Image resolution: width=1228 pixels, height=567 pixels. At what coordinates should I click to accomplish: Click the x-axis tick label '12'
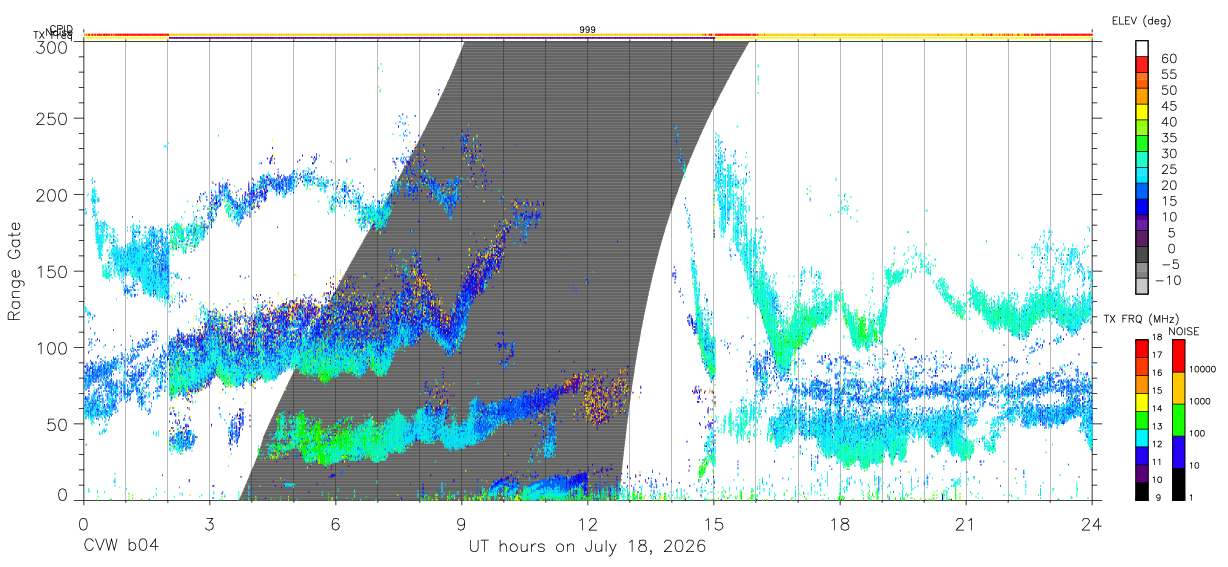[x=587, y=524]
